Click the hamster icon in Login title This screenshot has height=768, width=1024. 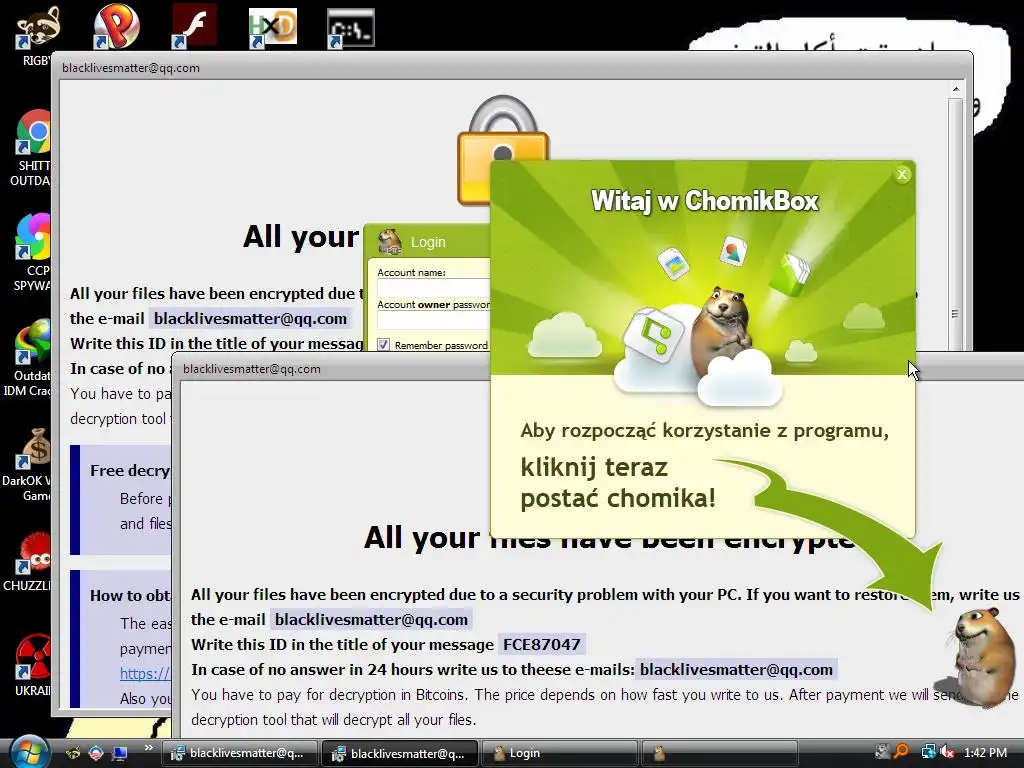point(390,242)
